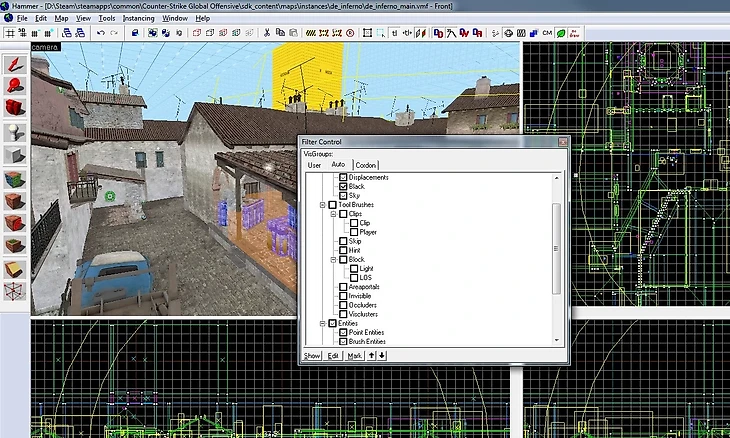Select the red arrow Selection tool
This screenshot has height=438, width=730.
pyautogui.click(x=15, y=64)
